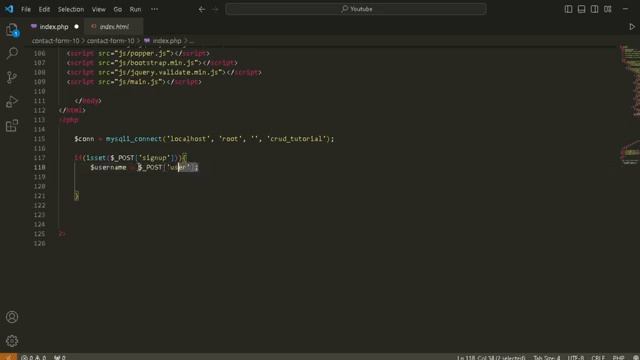The height and width of the screenshot is (360, 640).
Task: Open the File menu
Action: click(26, 9)
